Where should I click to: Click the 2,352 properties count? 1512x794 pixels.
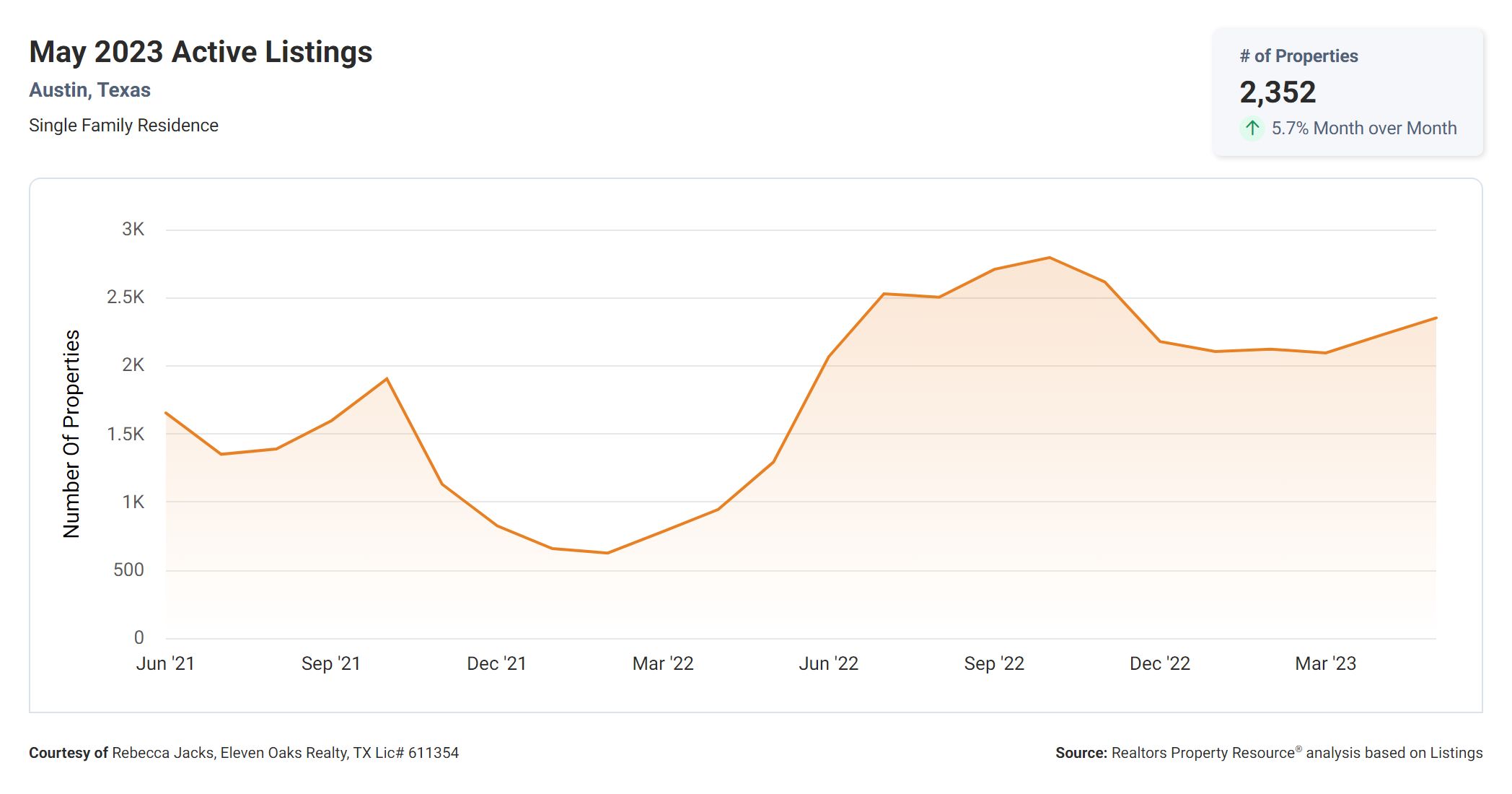pyautogui.click(x=1278, y=92)
